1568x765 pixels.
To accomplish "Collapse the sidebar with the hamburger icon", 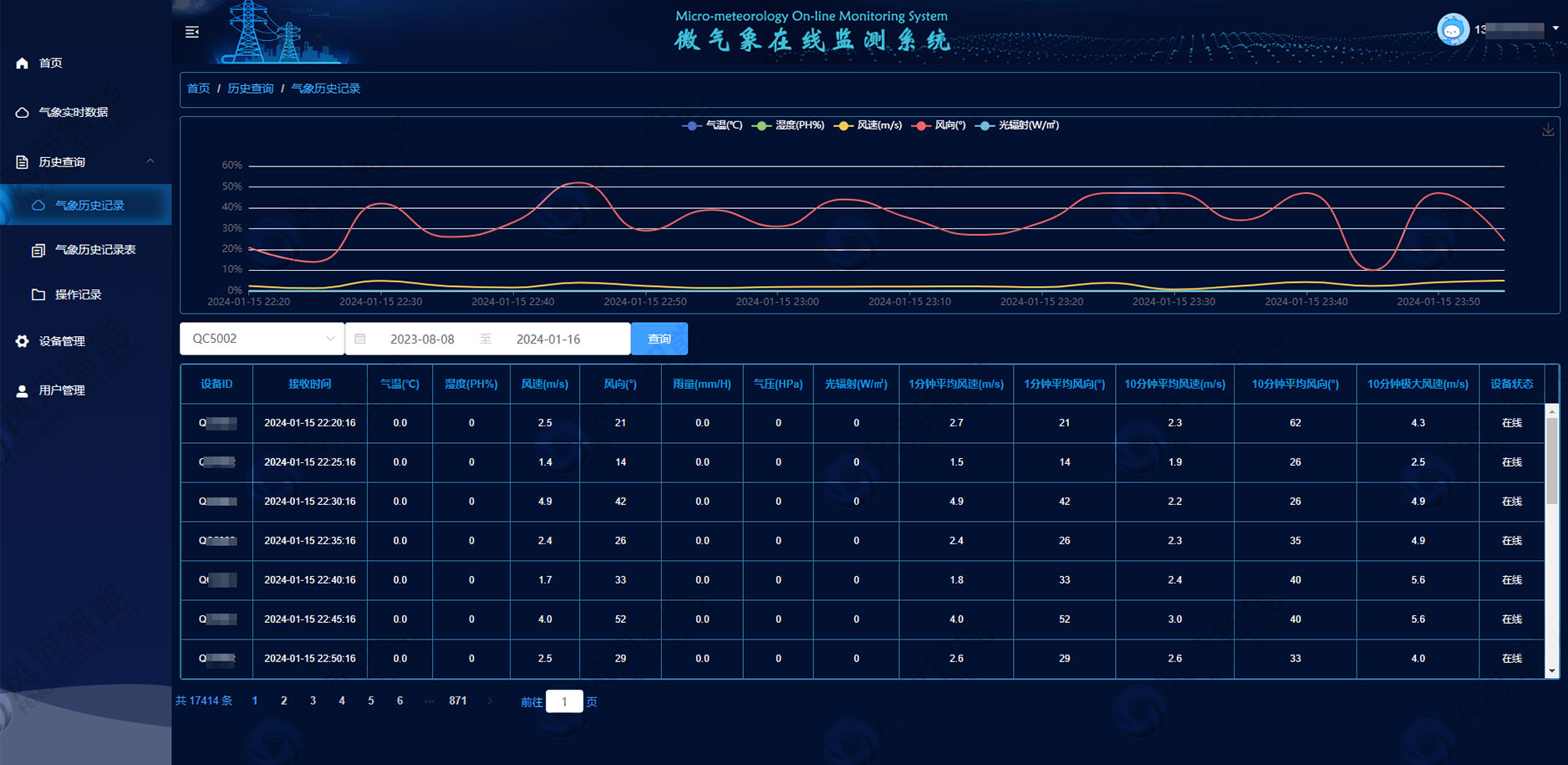I will (x=191, y=32).
